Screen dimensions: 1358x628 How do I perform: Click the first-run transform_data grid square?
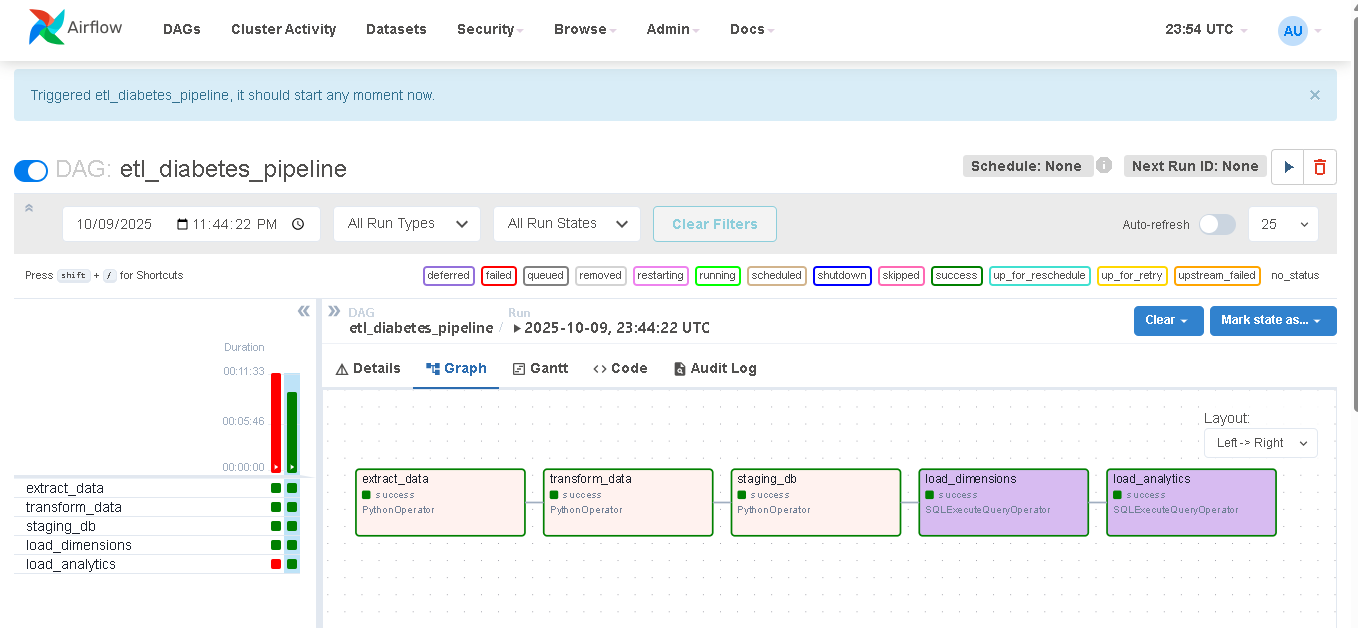[276, 507]
